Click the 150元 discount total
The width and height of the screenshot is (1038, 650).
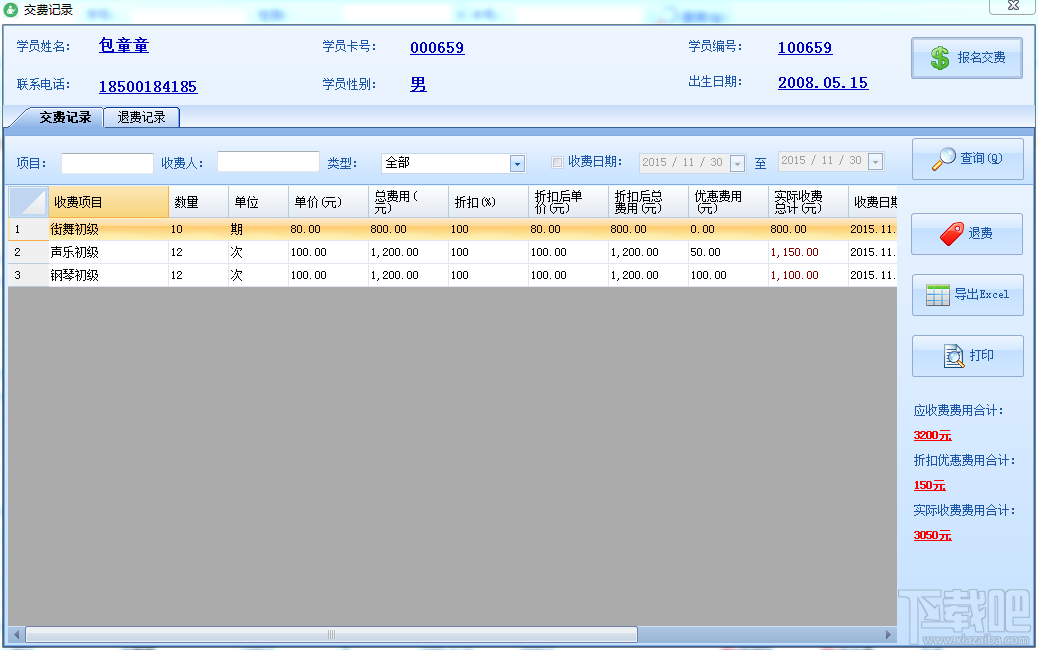click(929, 485)
